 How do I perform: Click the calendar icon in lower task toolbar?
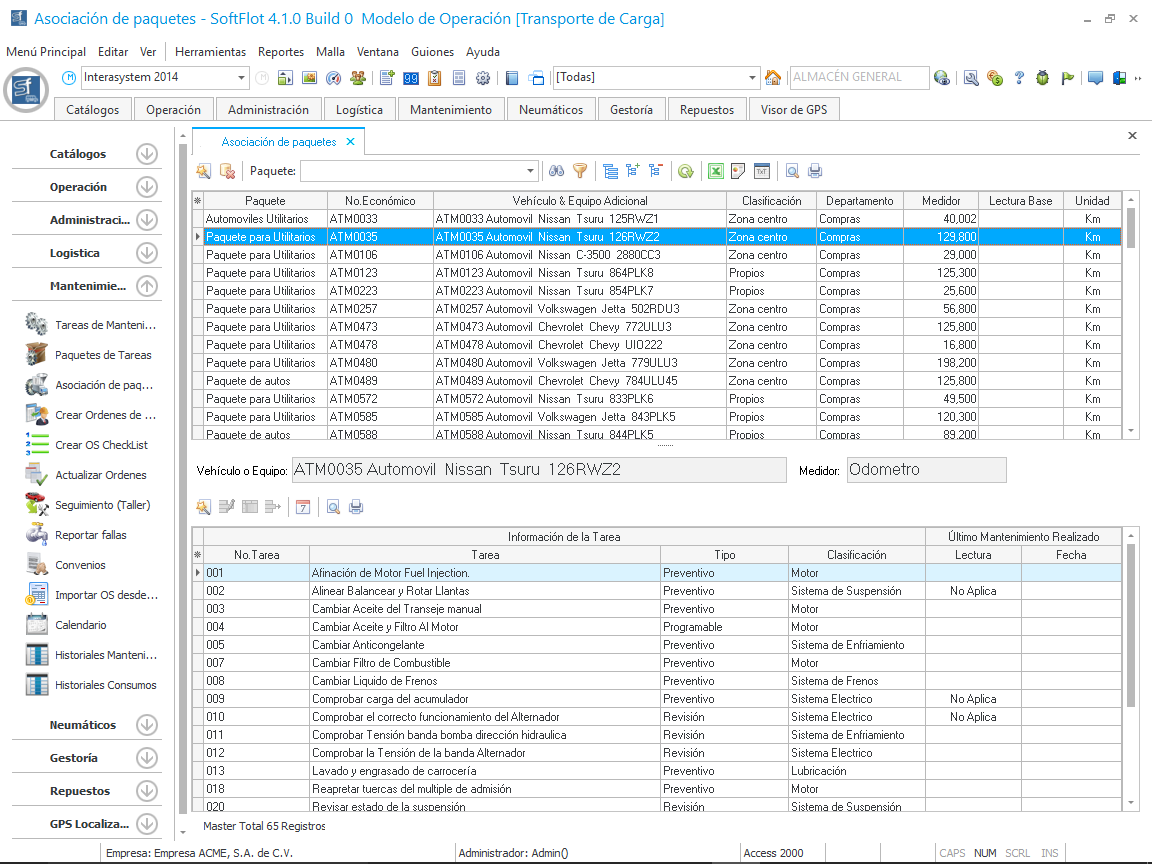(303, 507)
